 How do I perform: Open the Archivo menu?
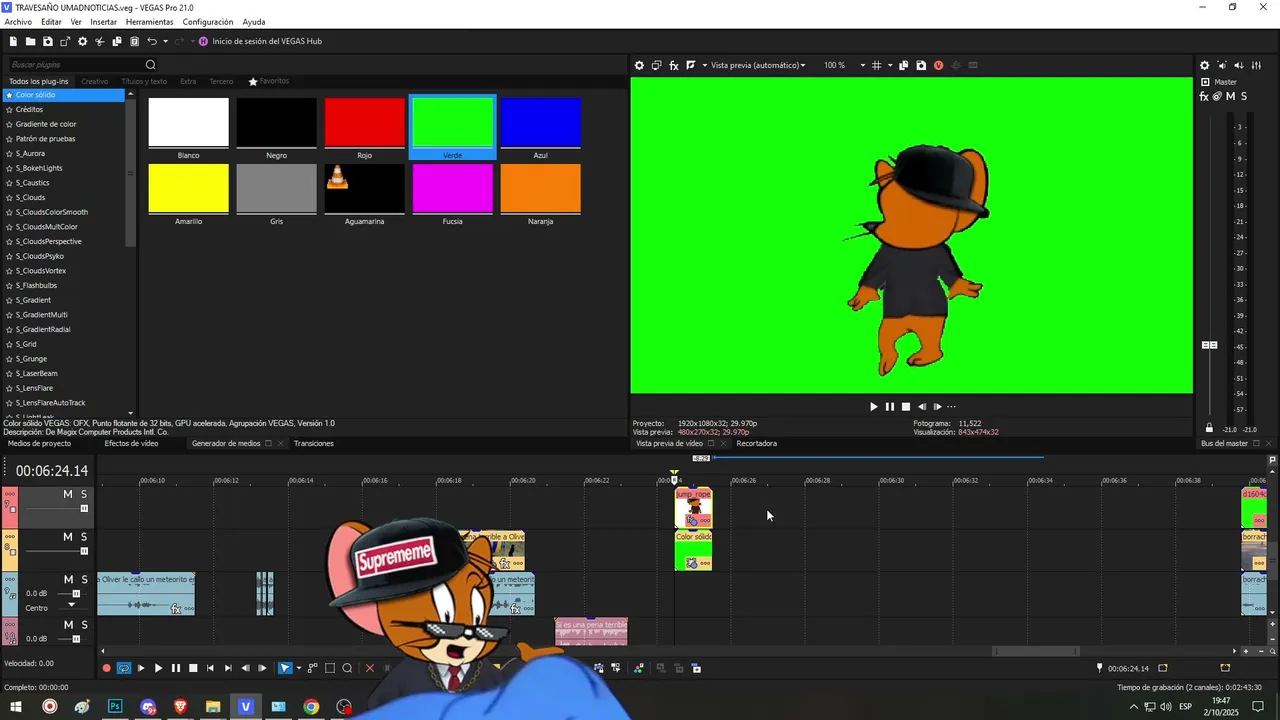coord(18,22)
